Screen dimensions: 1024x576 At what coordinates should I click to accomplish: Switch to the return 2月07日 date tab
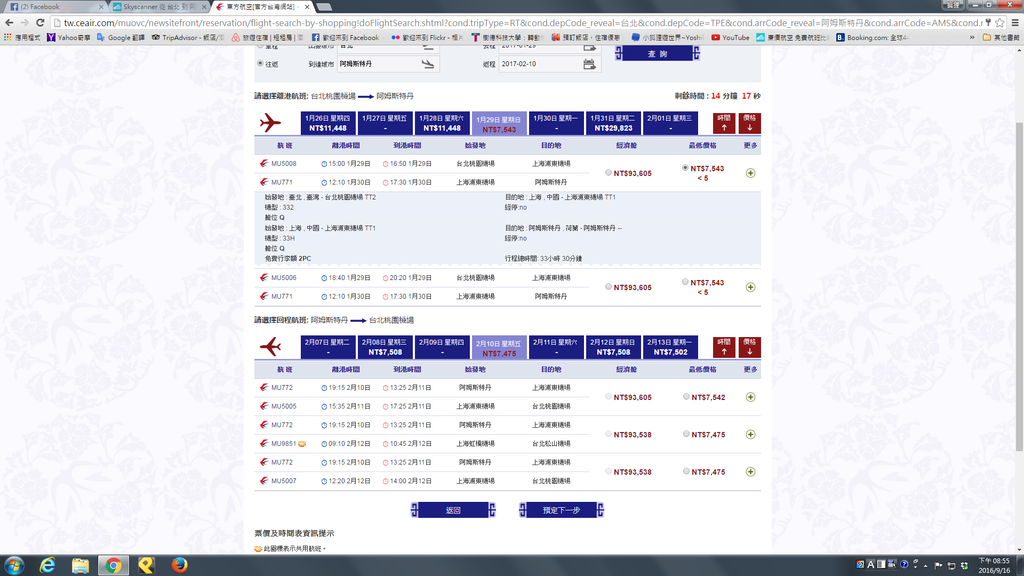328,347
